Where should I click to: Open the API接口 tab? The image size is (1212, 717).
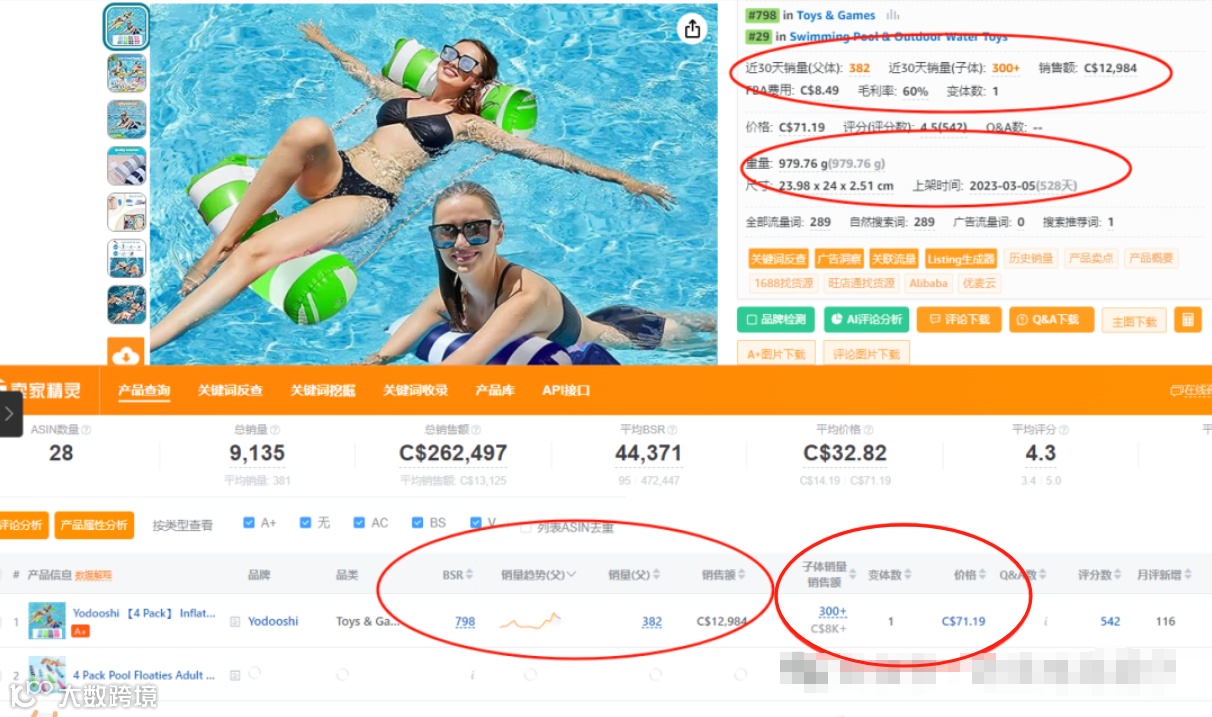(566, 390)
